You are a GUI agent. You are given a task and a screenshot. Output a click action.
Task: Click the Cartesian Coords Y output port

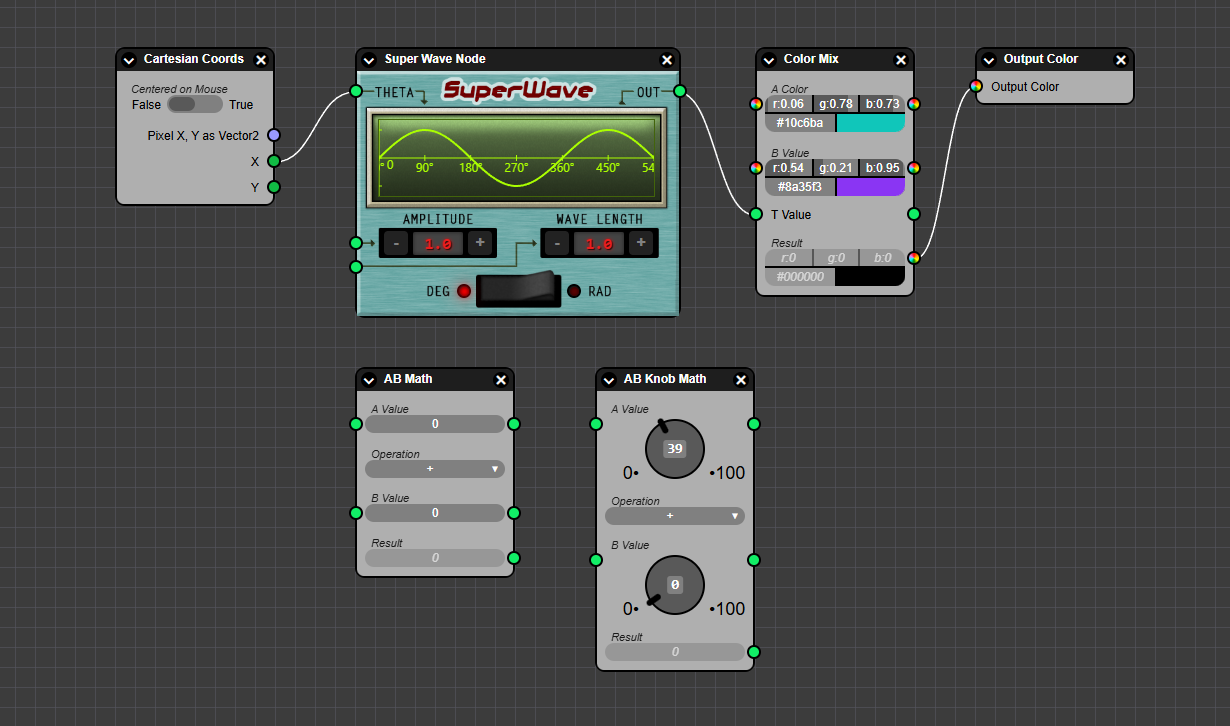coord(274,187)
